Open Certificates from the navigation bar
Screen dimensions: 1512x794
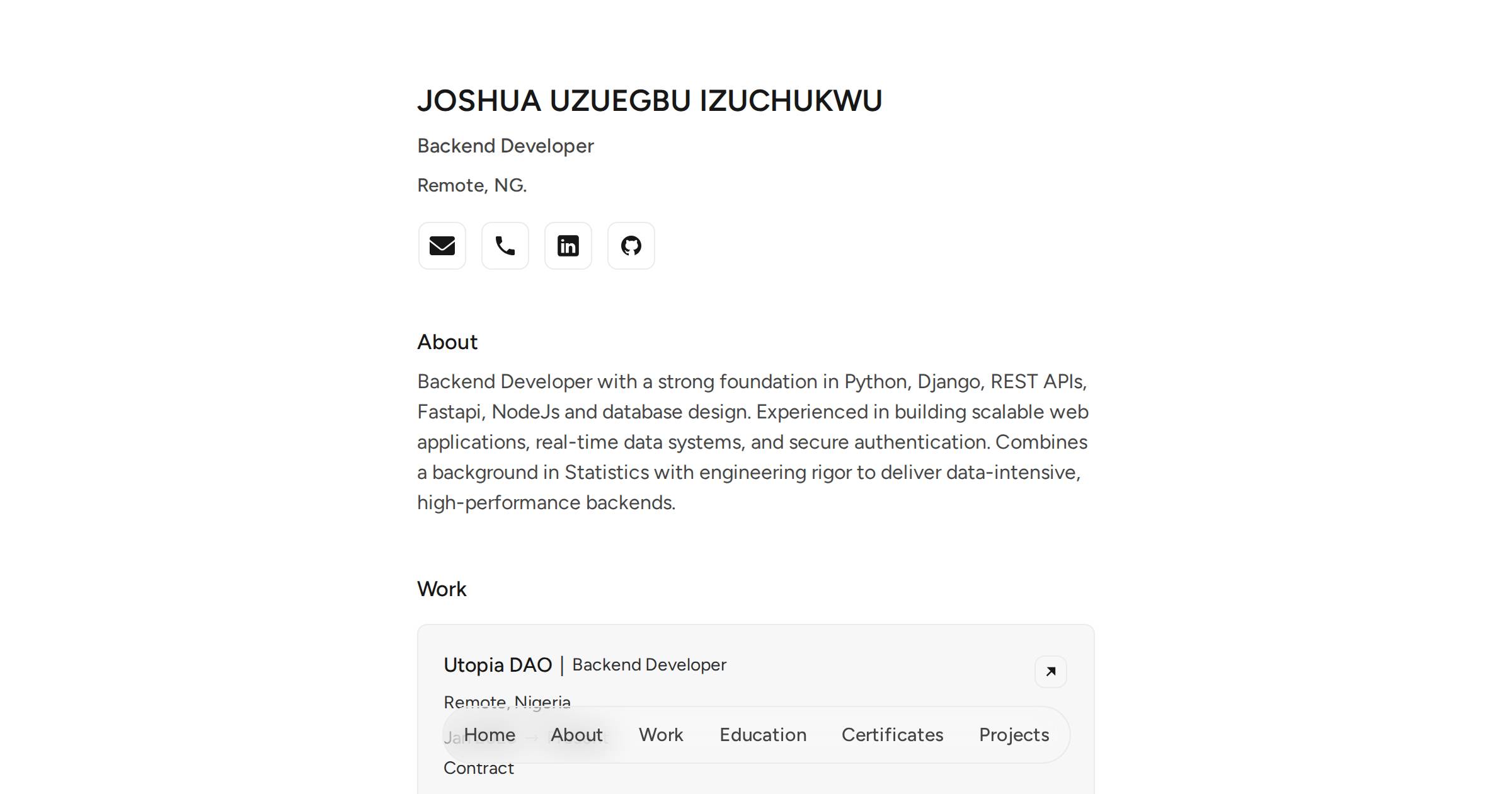click(x=892, y=735)
